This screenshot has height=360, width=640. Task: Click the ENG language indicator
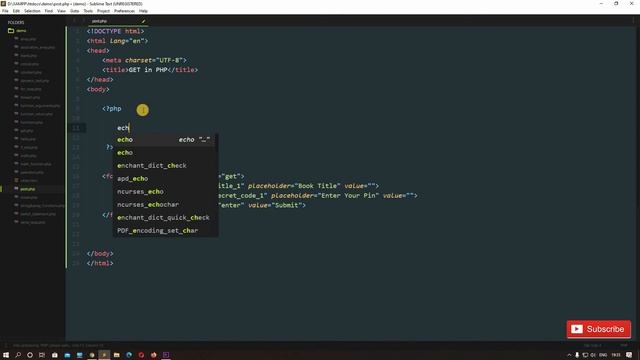point(603,355)
